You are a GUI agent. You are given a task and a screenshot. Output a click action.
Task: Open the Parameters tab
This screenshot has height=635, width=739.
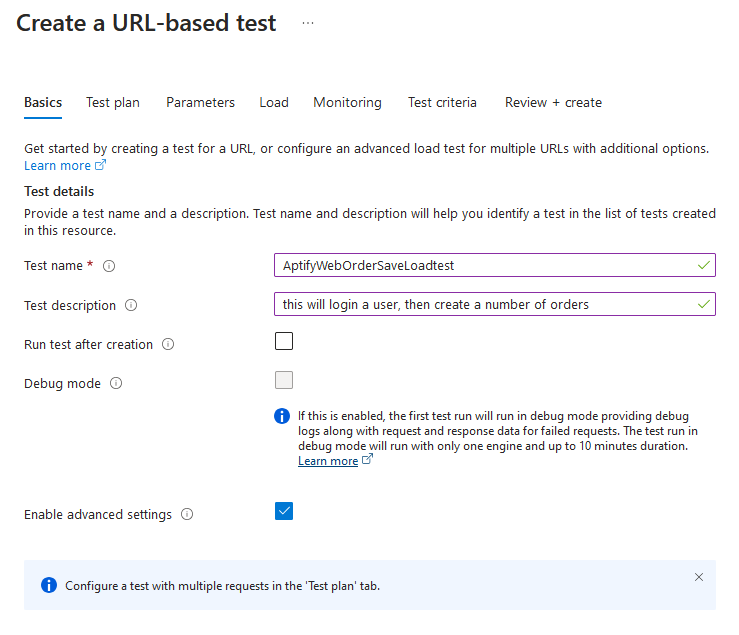tap(200, 102)
